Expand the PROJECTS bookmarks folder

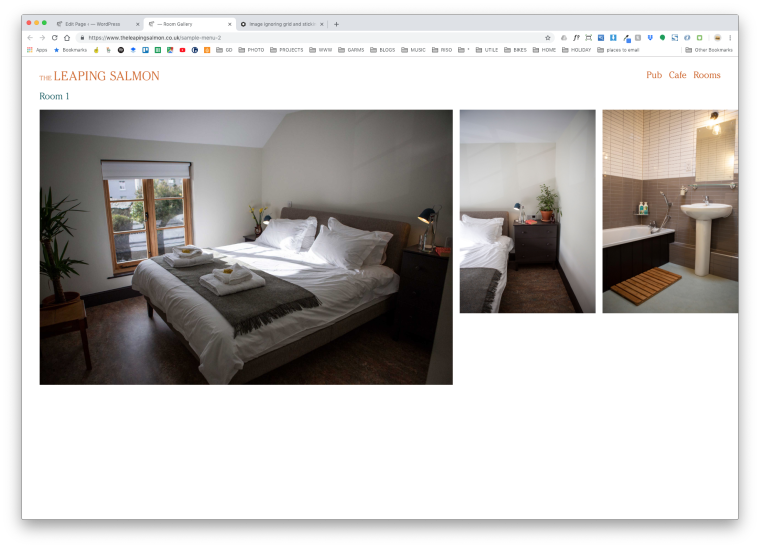click(286, 49)
